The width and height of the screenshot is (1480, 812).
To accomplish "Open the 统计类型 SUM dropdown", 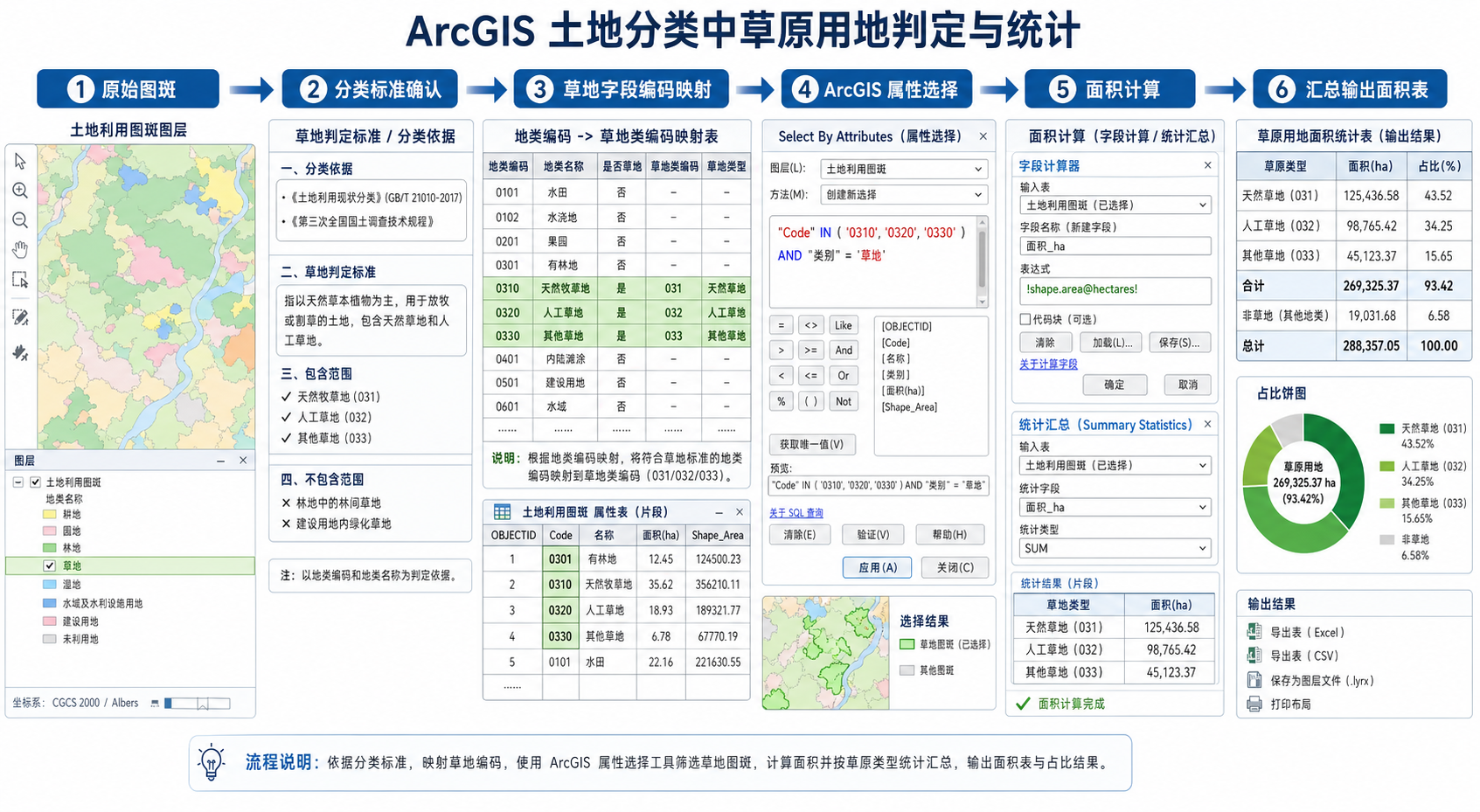I will (x=1115, y=548).
